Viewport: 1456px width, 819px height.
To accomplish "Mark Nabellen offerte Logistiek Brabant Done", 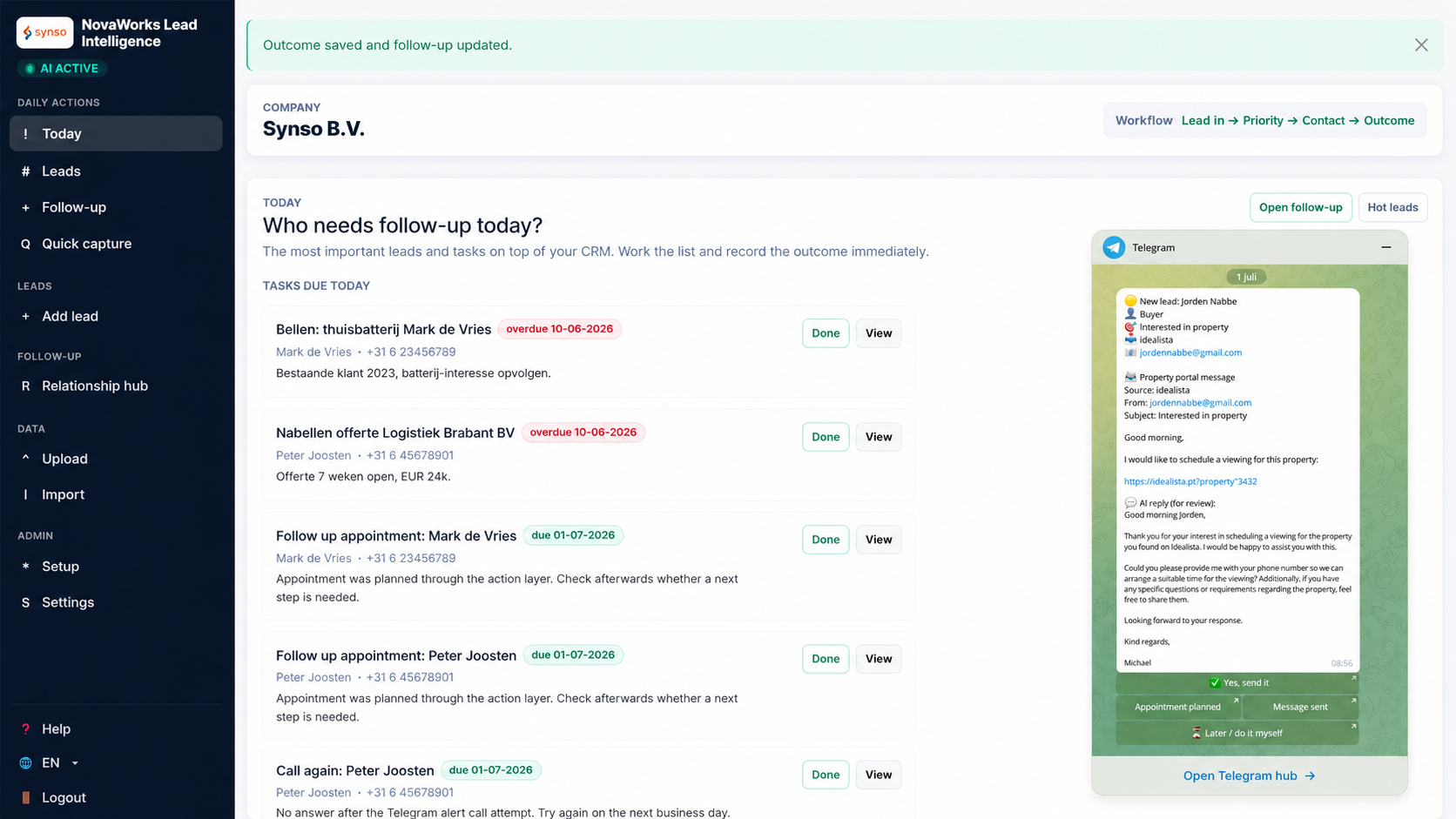I will pos(826,437).
